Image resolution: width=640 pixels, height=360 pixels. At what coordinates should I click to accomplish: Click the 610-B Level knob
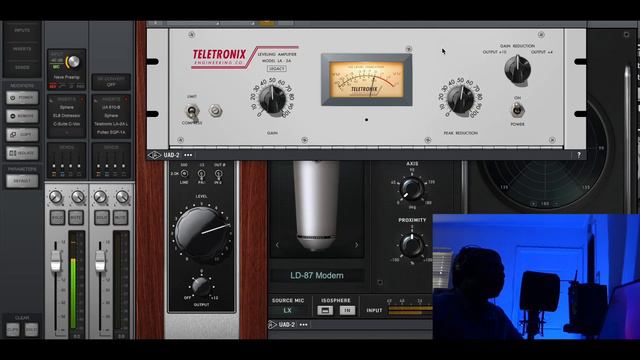click(x=202, y=233)
